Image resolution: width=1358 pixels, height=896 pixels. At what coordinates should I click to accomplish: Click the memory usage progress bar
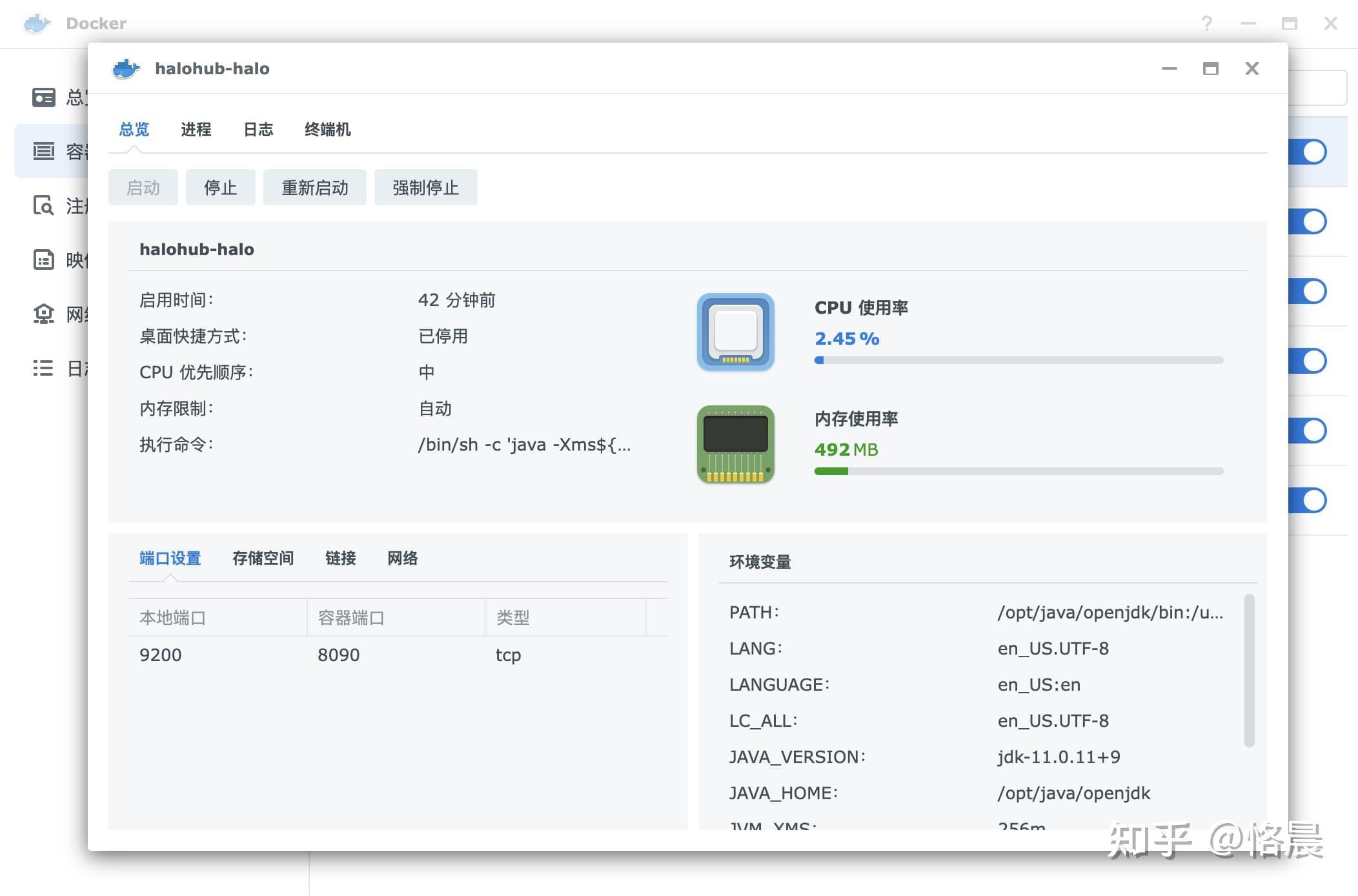point(1019,471)
